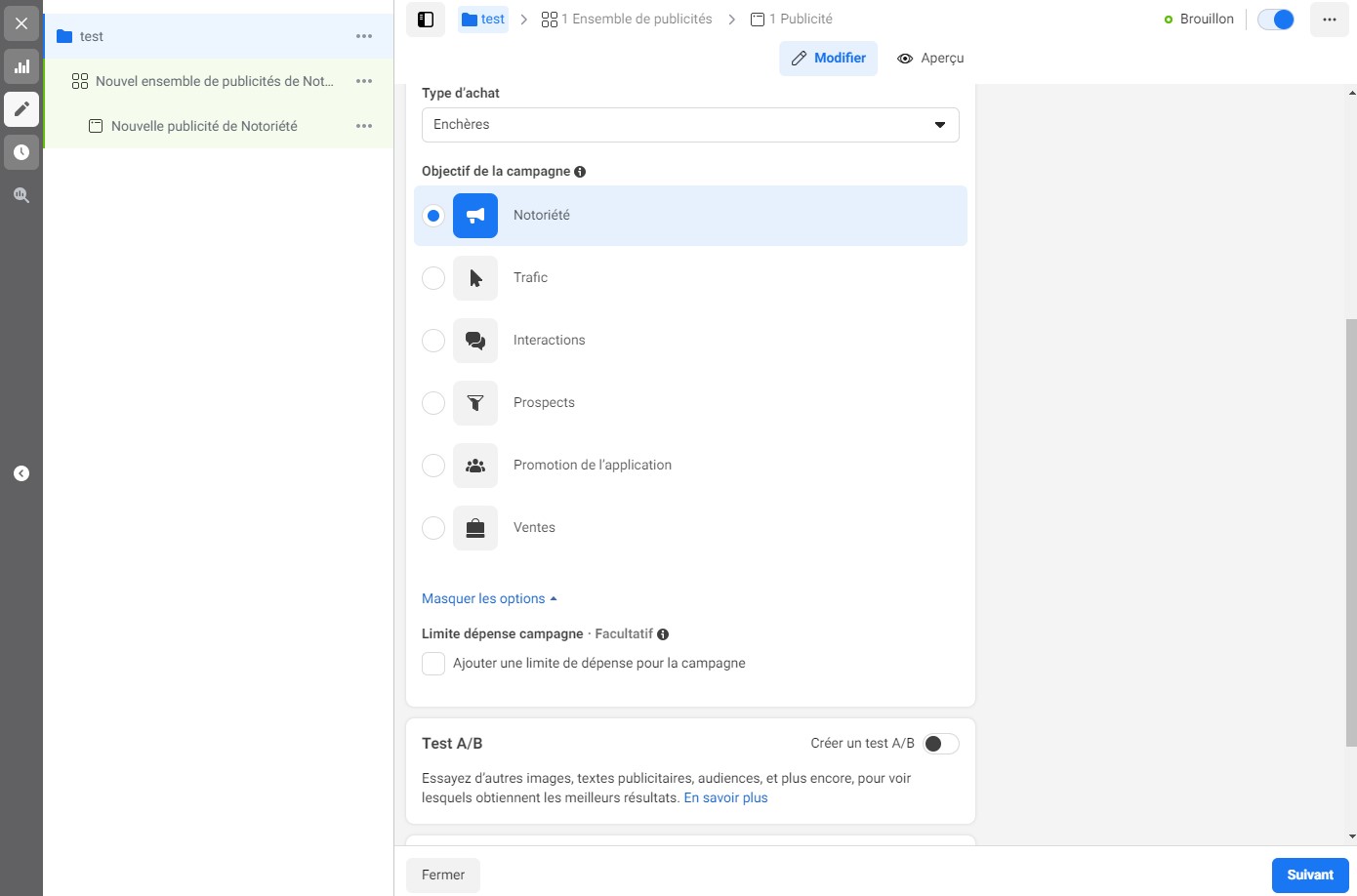The image size is (1357, 896).
Task: Click the ad icon beside Nouvelle publicité
Action: click(x=96, y=126)
